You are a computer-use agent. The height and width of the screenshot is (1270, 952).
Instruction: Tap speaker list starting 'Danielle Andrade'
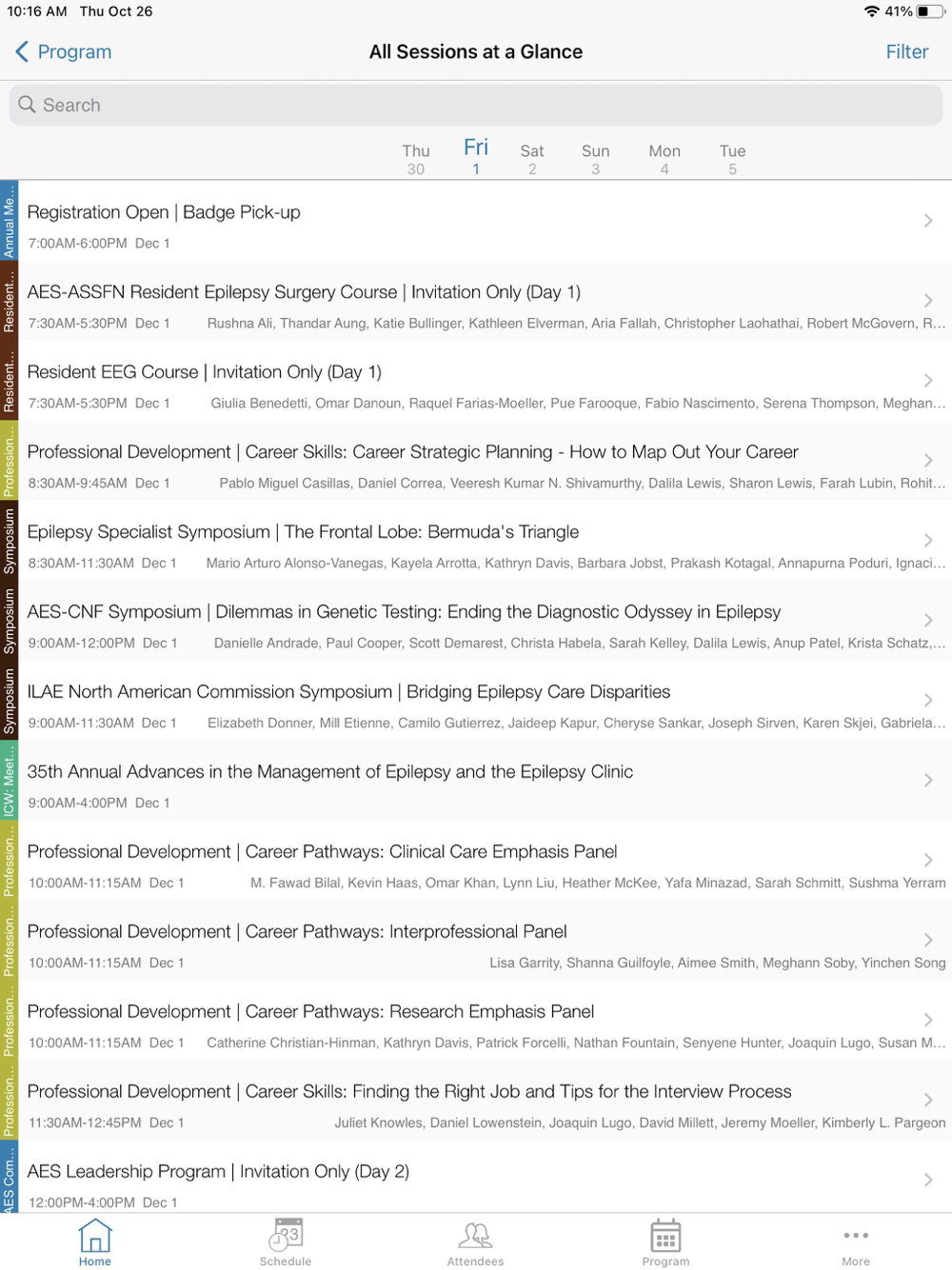click(x=580, y=644)
